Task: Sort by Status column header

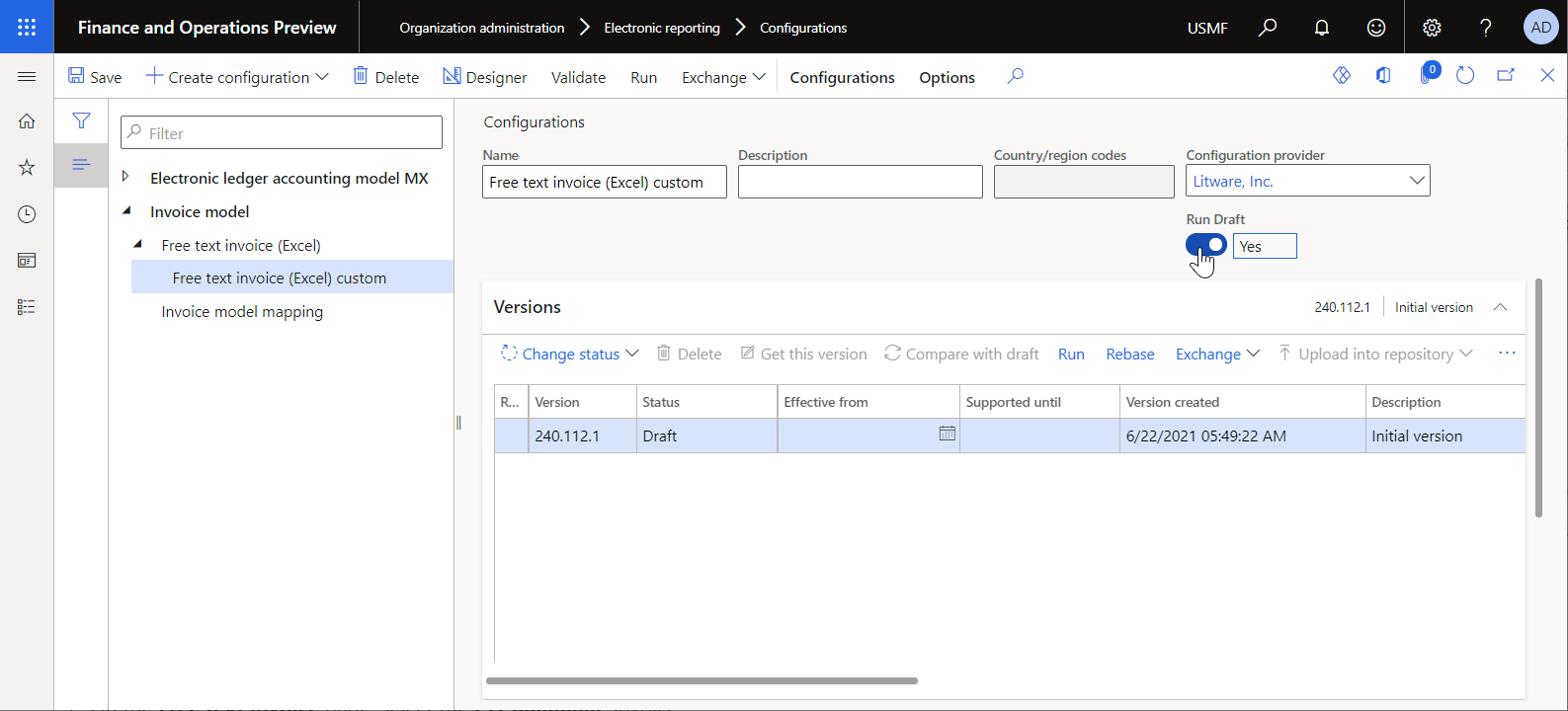Action: [x=706, y=402]
